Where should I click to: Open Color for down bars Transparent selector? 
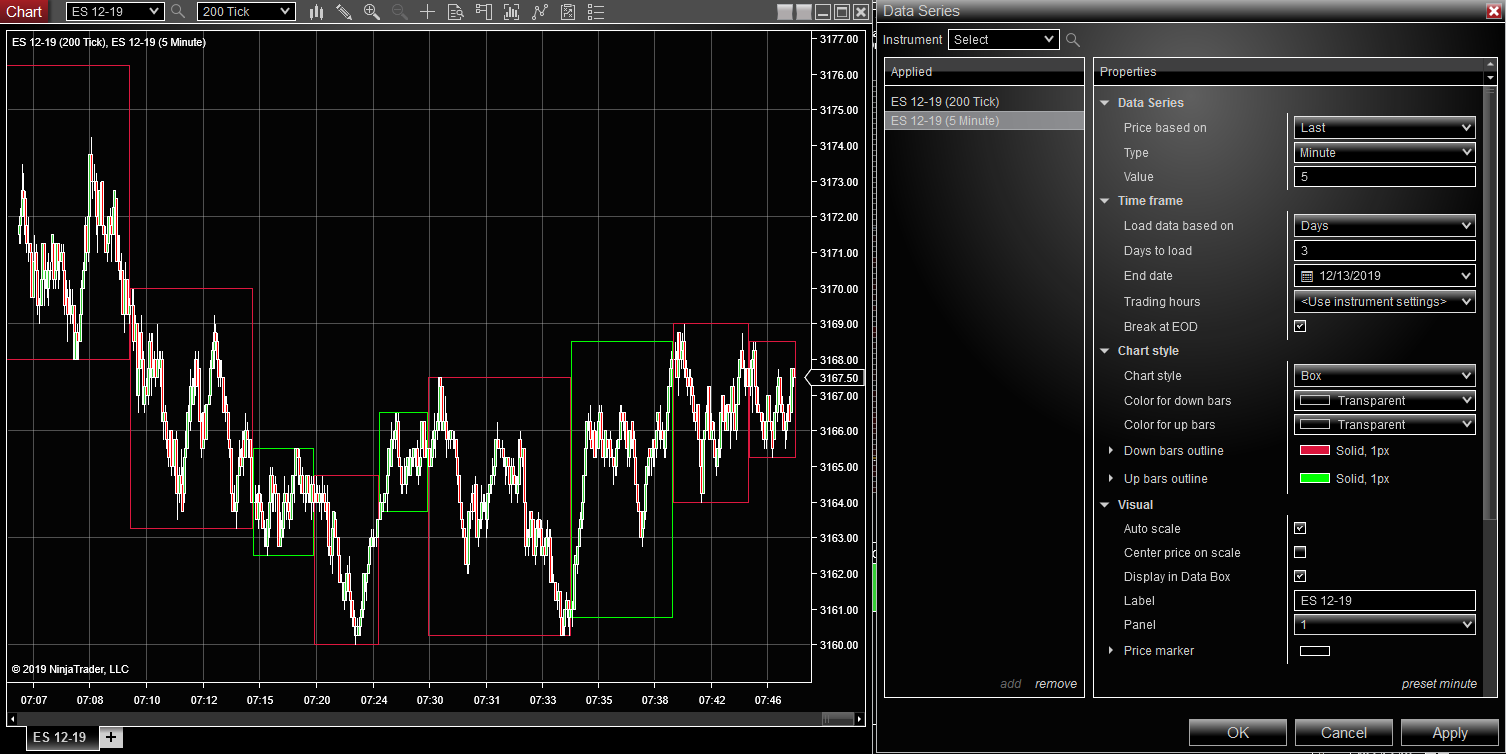pyautogui.click(x=1385, y=401)
